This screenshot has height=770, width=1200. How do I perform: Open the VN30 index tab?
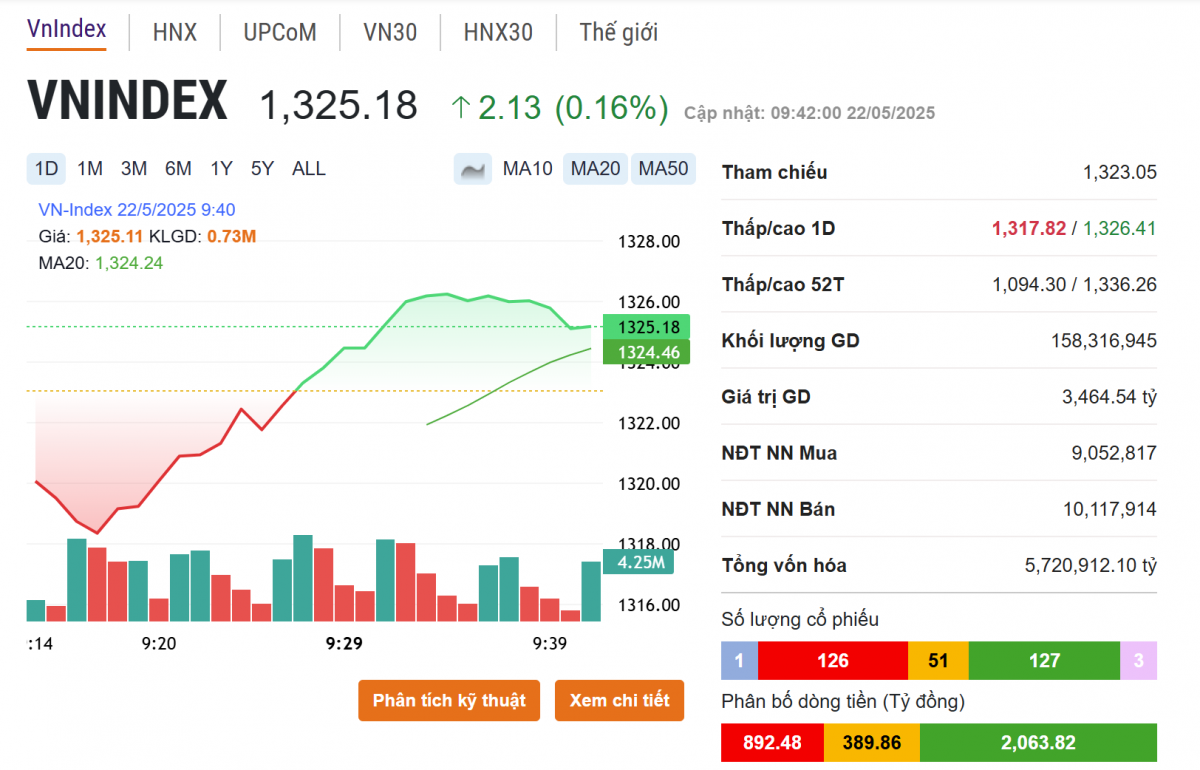pos(390,32)
